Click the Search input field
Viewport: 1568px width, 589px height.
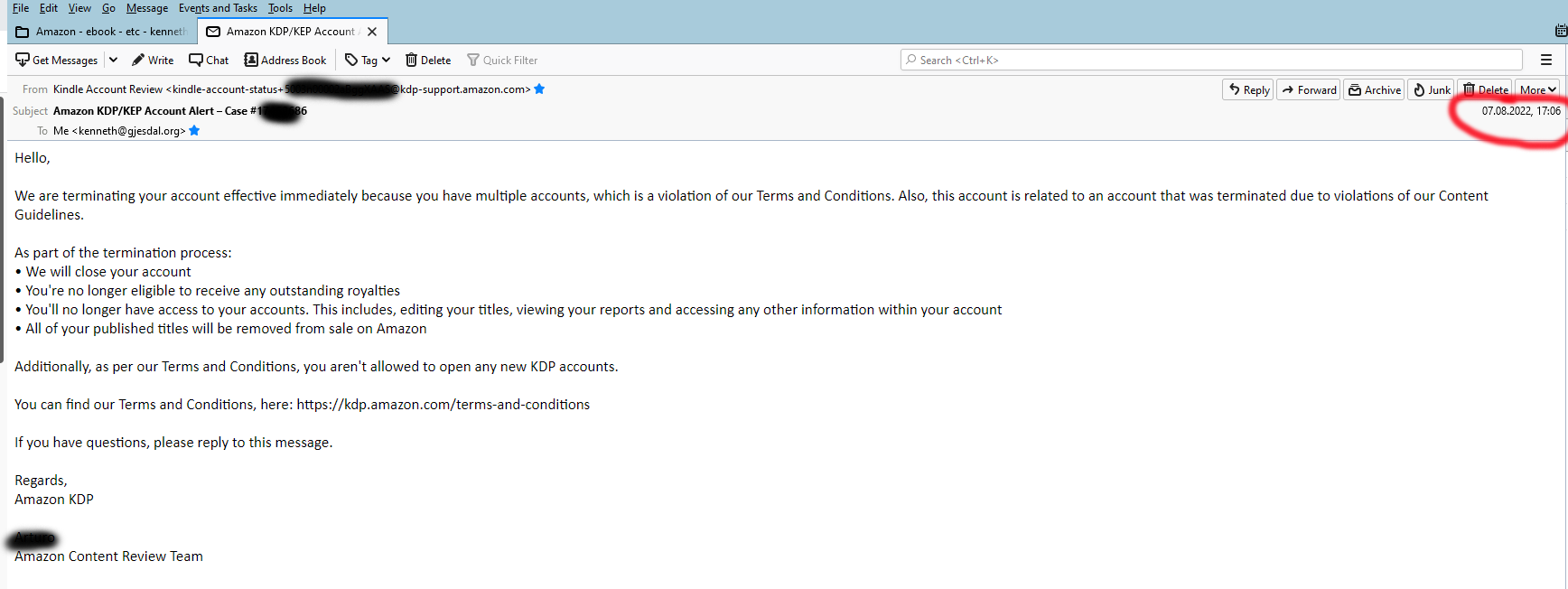(x=1210, y=61)
